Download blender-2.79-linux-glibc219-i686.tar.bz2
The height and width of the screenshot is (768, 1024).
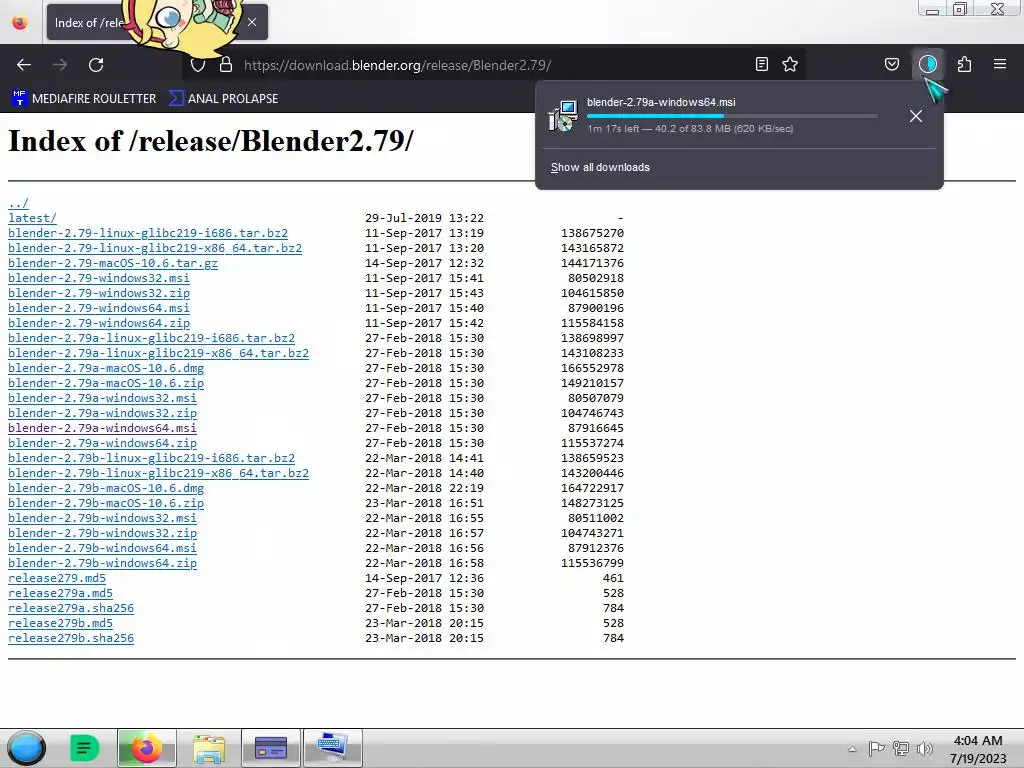(x=148, y=233)
